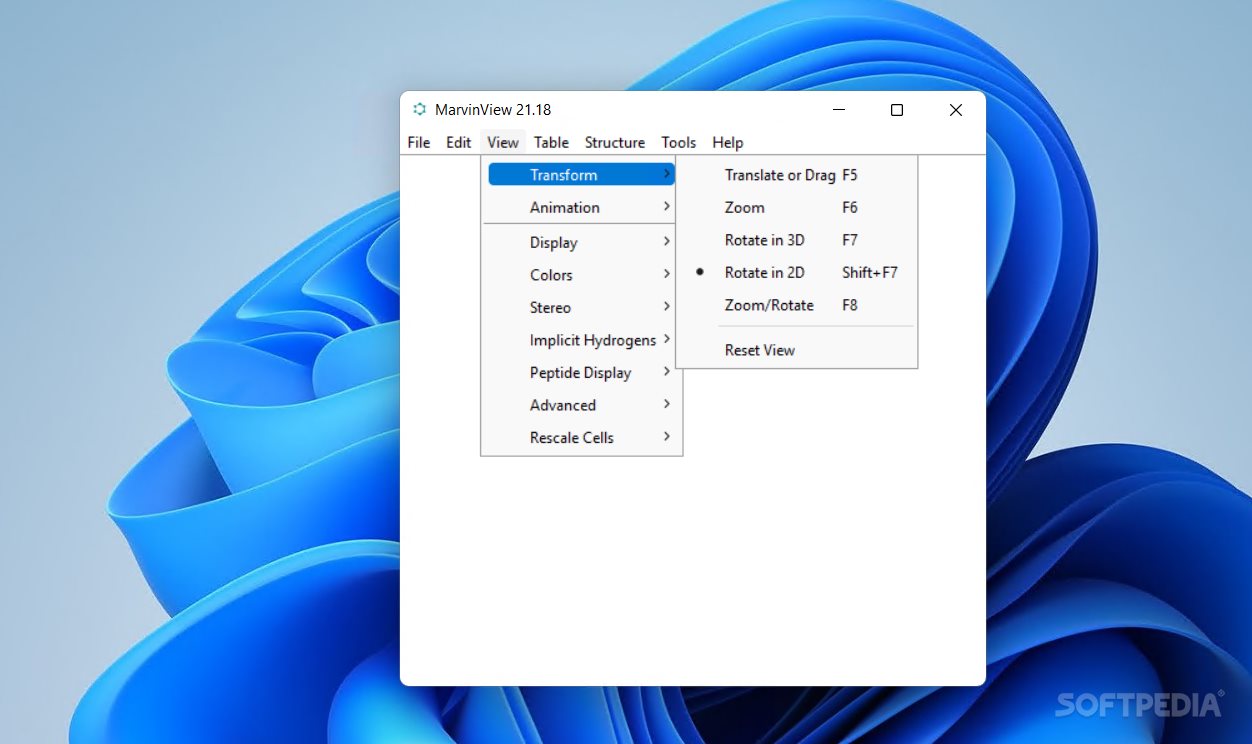
Task: Expand the Animation submenu
Action: click(582, 207)
